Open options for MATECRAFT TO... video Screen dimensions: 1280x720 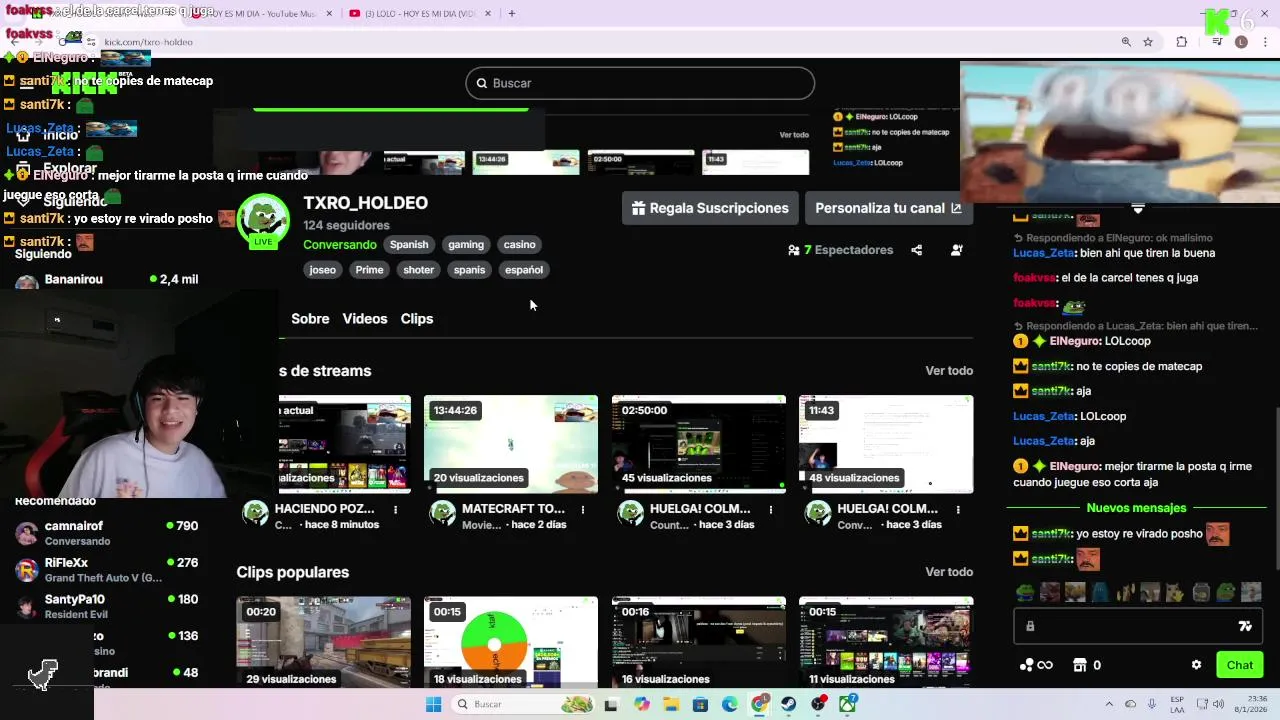[583, 510]
